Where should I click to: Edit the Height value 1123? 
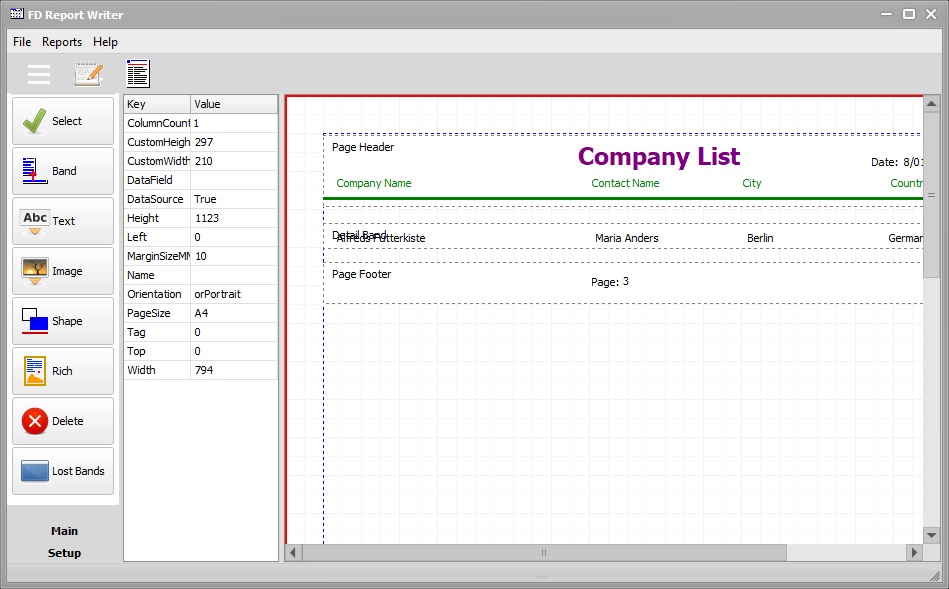pyautogui.click(x=234, y=218)
